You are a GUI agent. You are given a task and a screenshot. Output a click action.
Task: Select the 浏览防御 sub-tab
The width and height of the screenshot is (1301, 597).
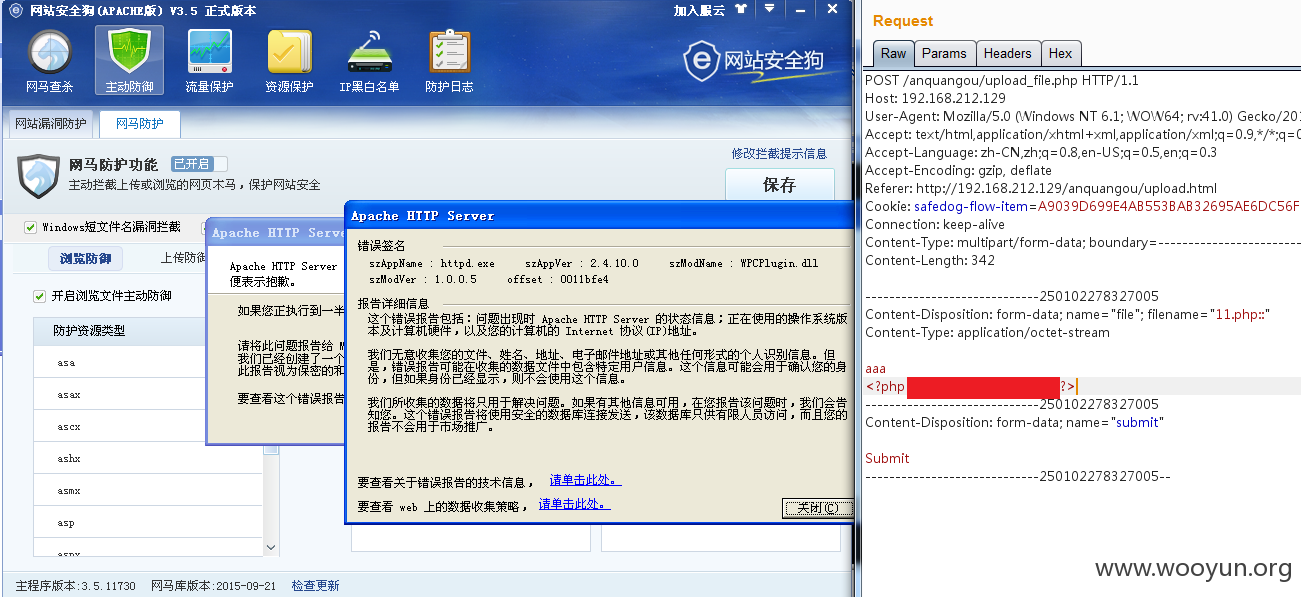click(85, 259)
